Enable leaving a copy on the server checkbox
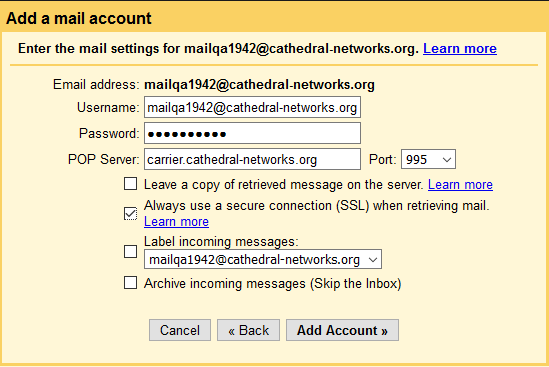This screenshot has height=367, width=549. (131, 184)
